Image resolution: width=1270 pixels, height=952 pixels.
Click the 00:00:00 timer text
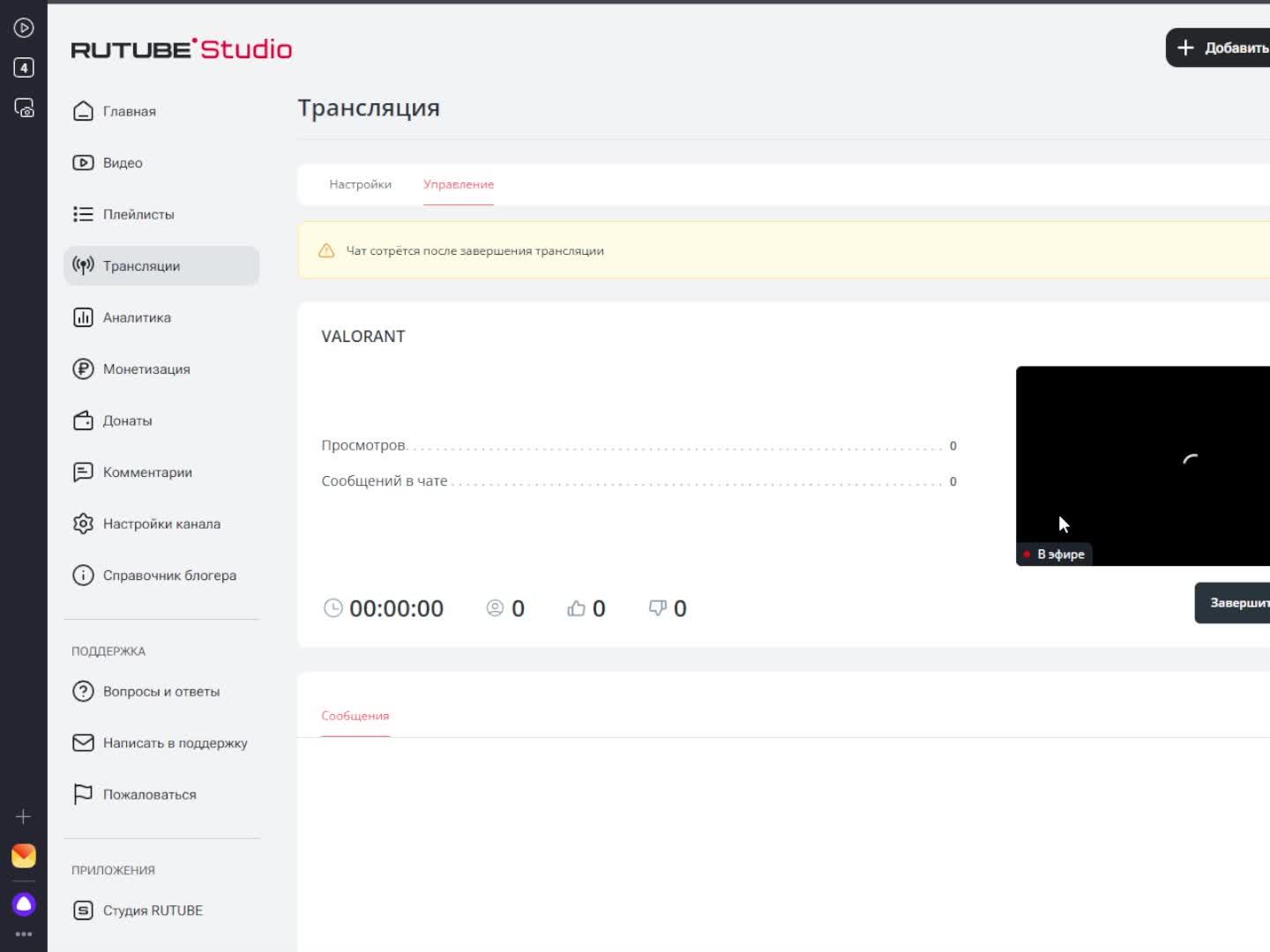pyautogui.click(x=396, y=608)
